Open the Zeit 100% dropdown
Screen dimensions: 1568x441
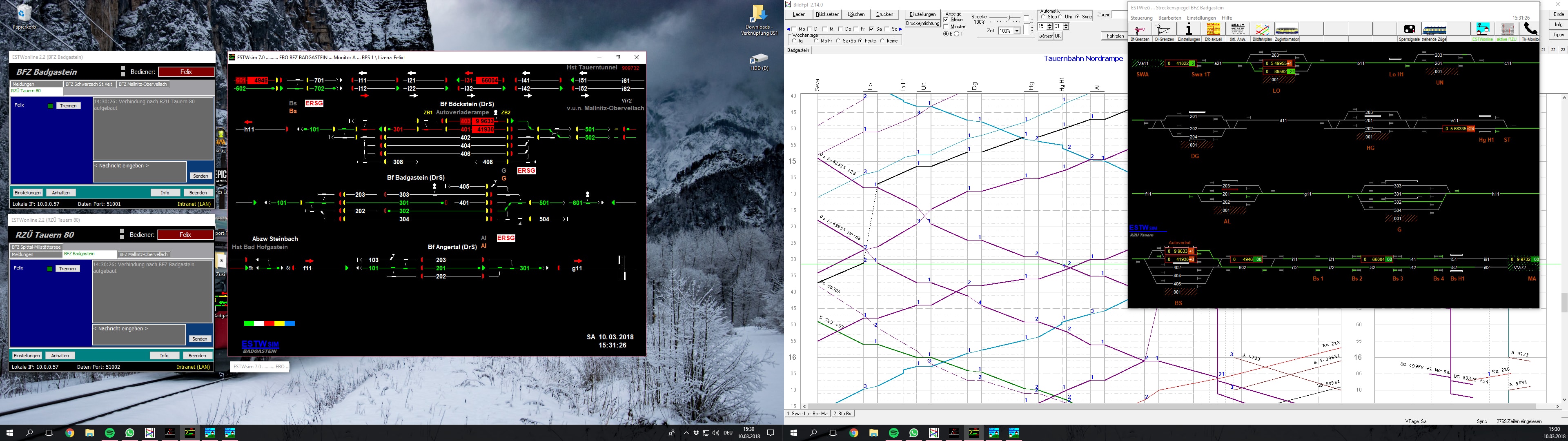coord(1017,31)
